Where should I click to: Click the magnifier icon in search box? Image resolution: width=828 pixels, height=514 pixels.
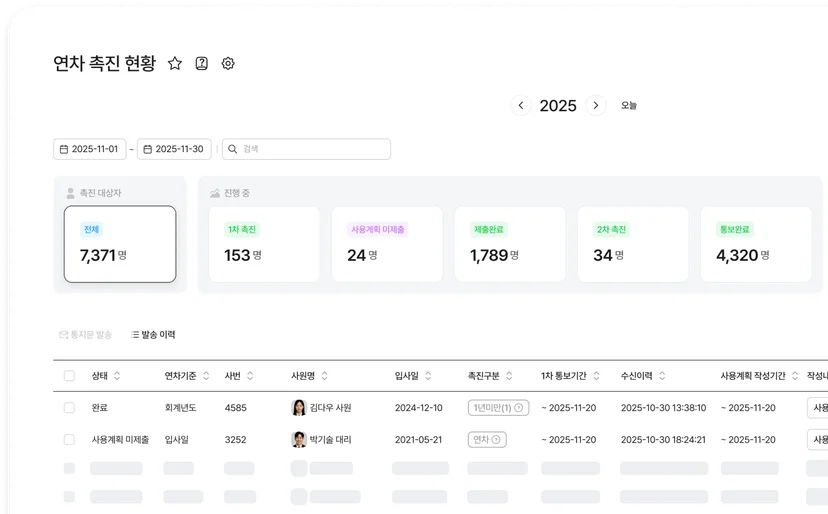(232, 149)
